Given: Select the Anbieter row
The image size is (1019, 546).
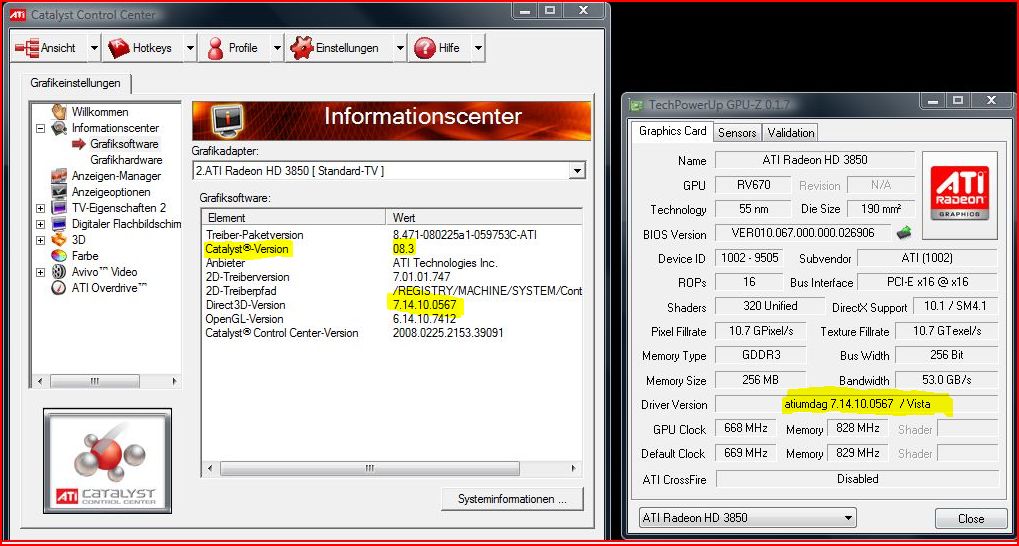Looking at the screenshot, I should [391, 263].
